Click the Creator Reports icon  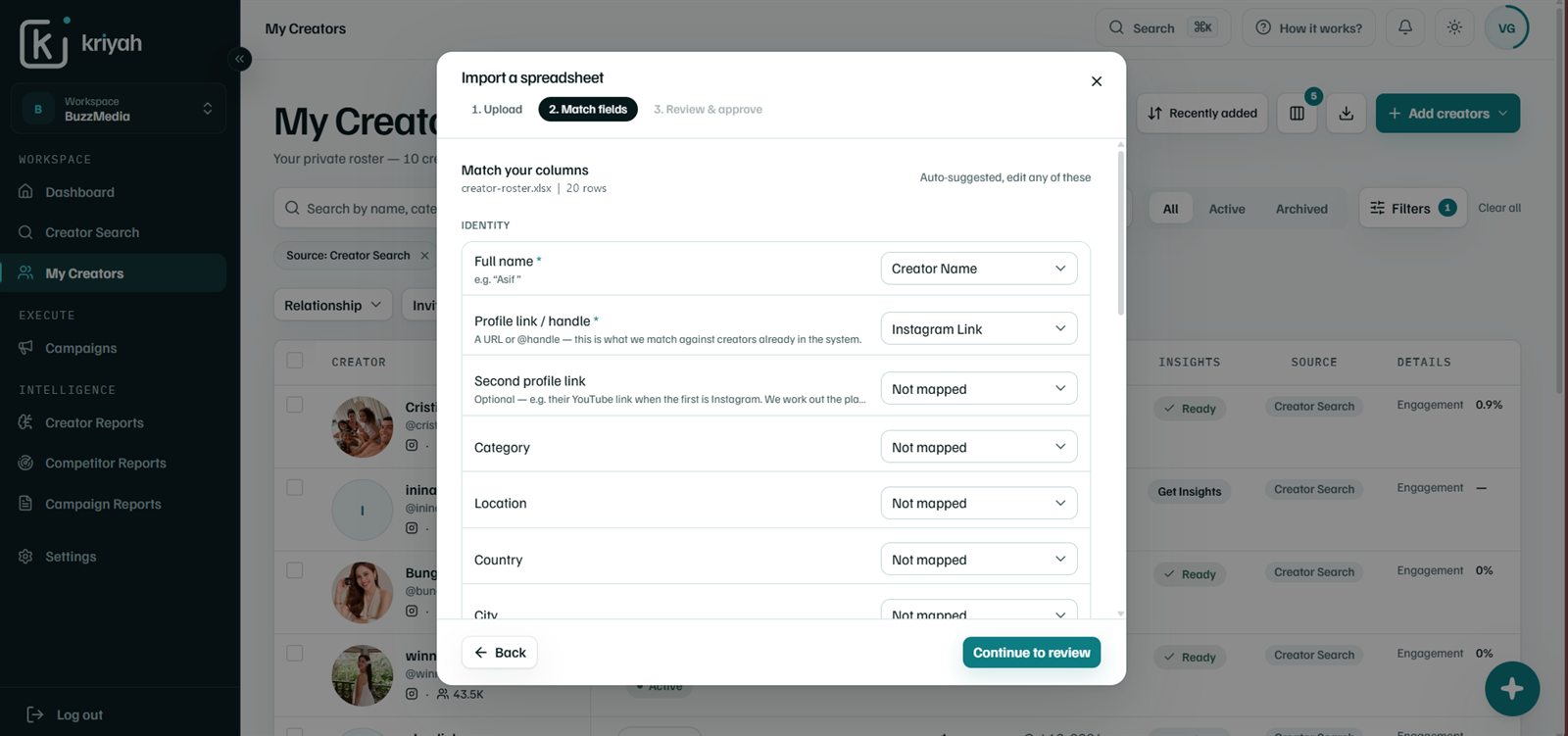pos(25,422)
